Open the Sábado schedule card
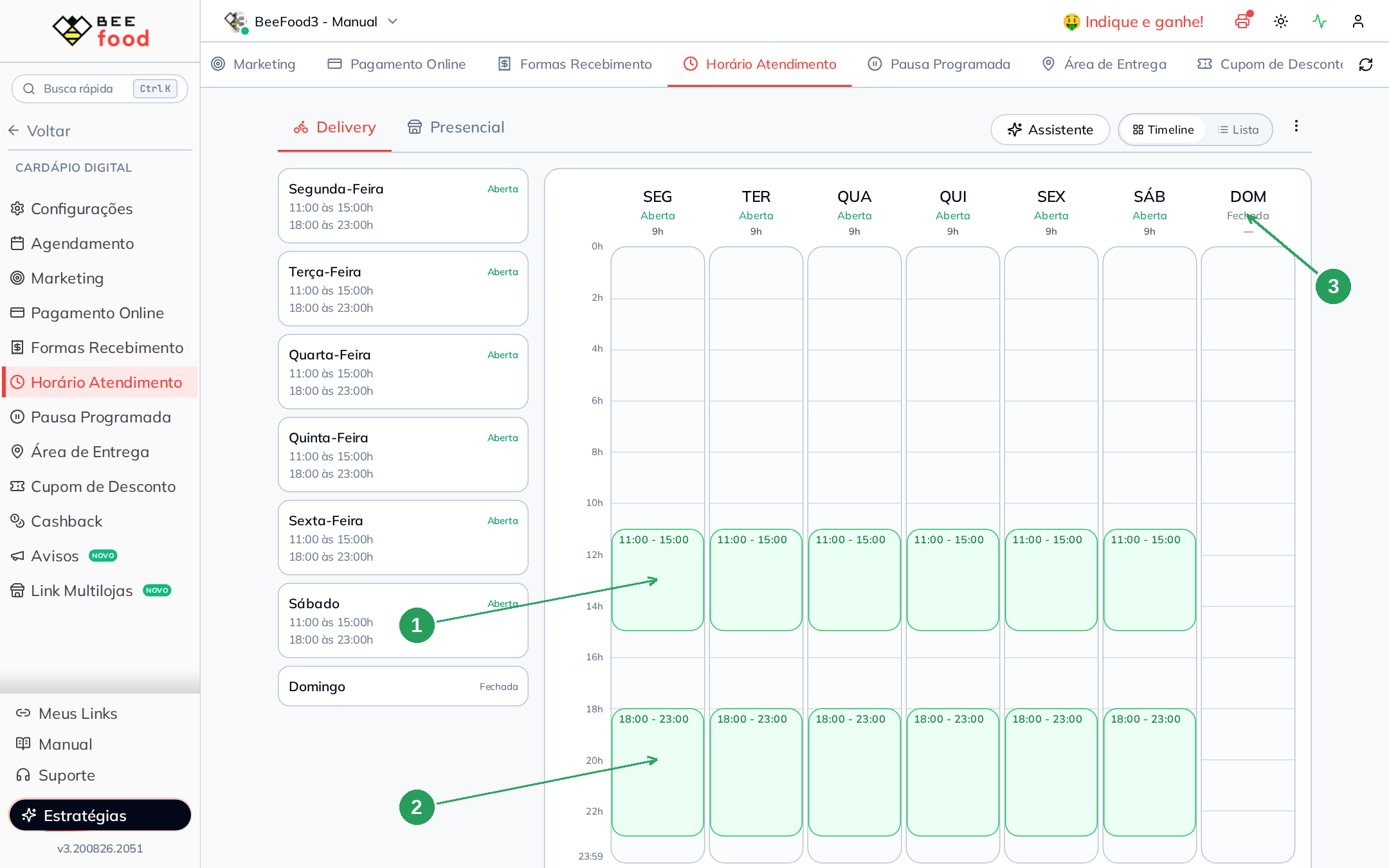Viewport: 1389px width, 868px height. pyautogui.click(x=403, y=620)
